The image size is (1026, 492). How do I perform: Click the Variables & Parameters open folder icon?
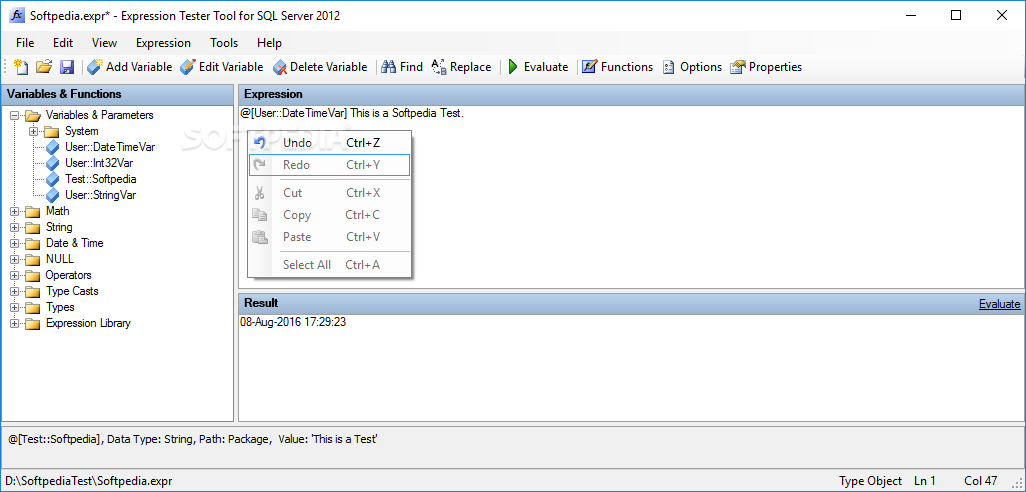point(33,116)
